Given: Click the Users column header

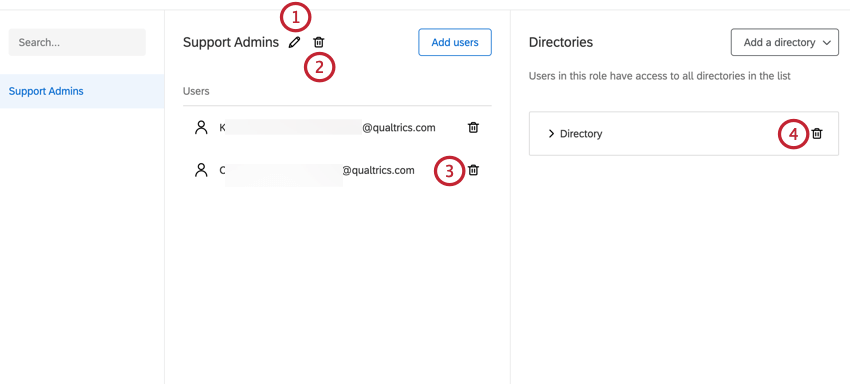Looking at the screenshot, I should pos(196,91).
